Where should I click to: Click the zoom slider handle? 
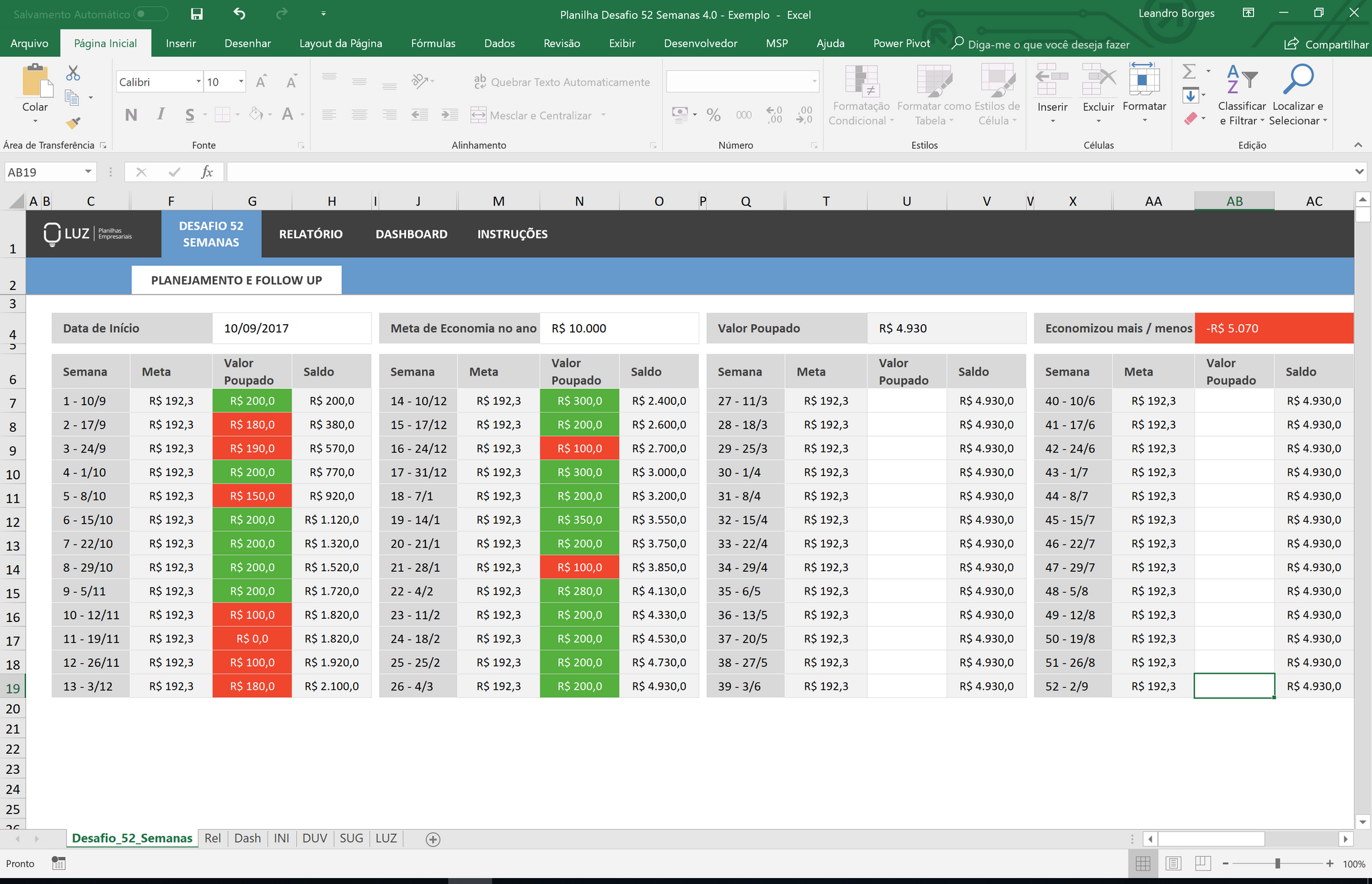tap(1278, 863)
